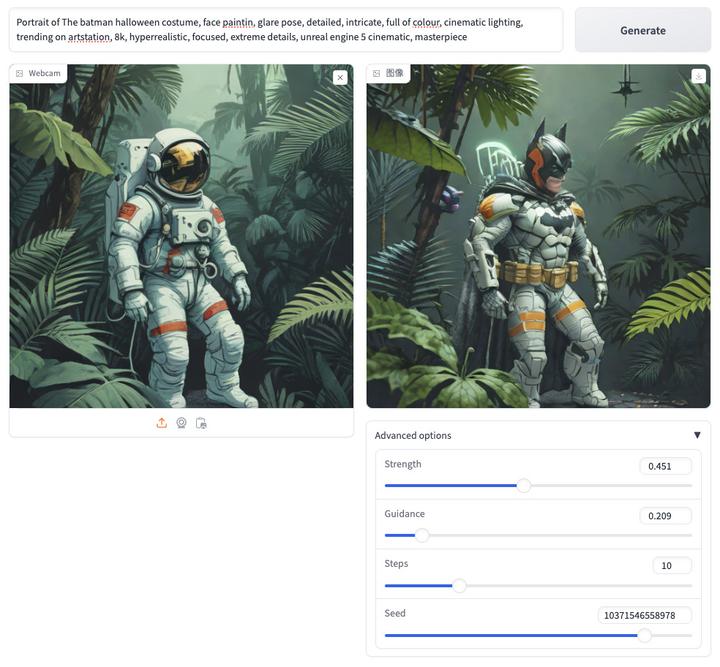The width and height of the screenshot is (720, 667).
Task: Adjust the Strength slider handle
Action: click(x=523, y=485)
